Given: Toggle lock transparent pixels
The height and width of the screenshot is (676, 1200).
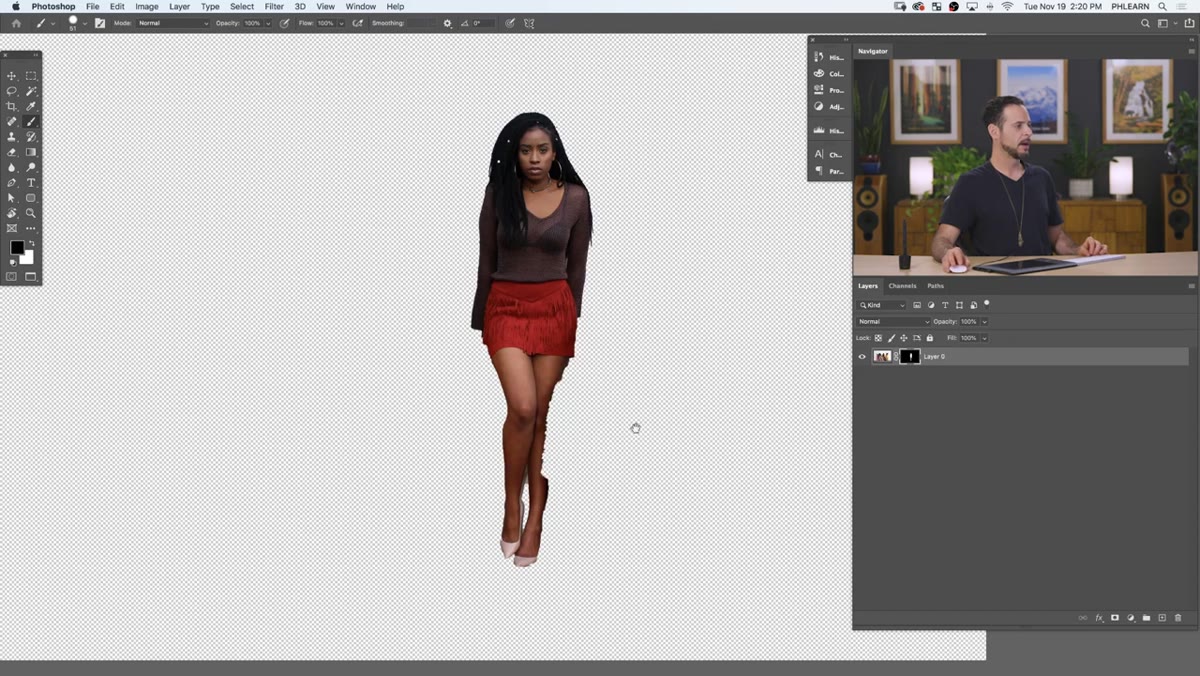Looking at the screenshot, I should click(878, 338).
